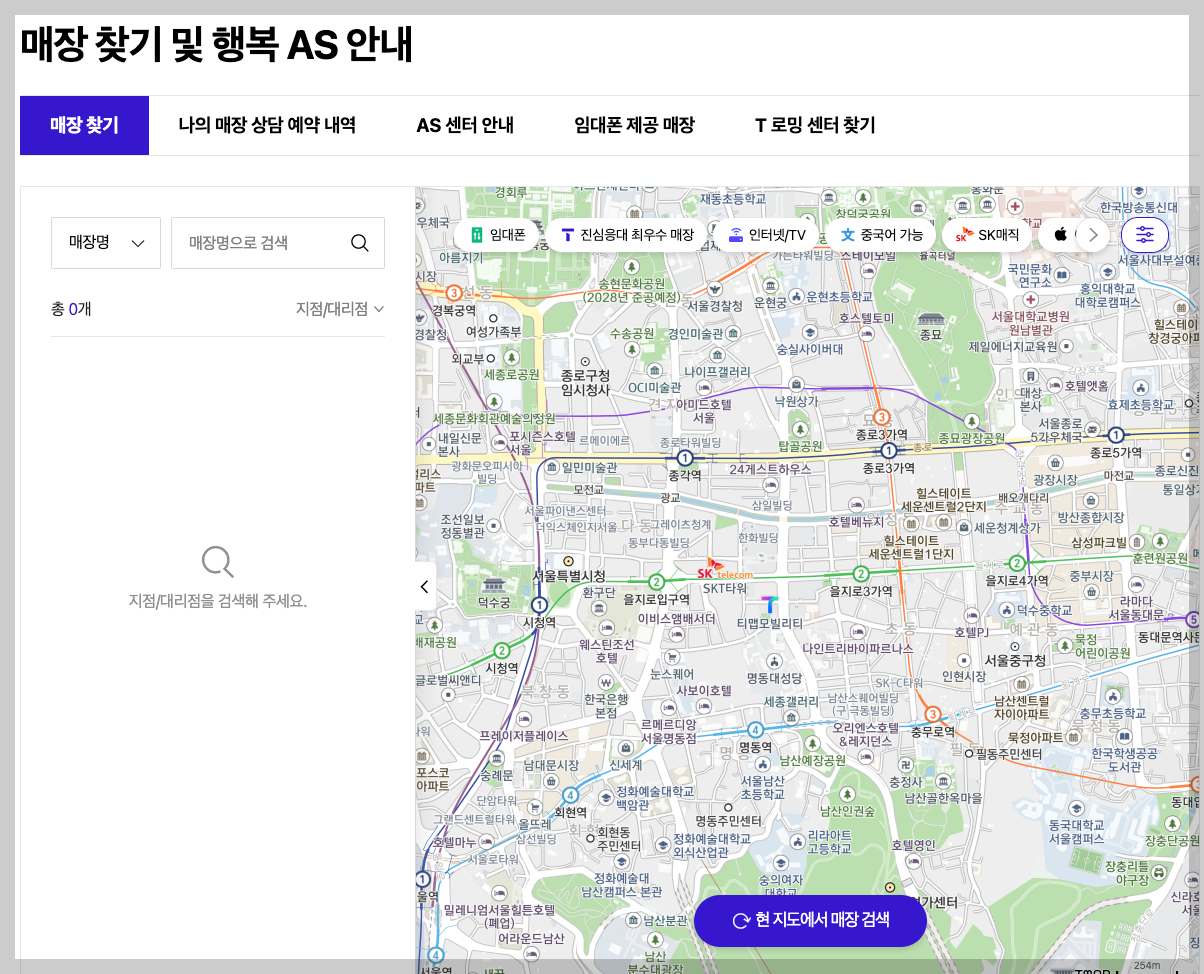1204x974 pixels.
Task: Click 충무로역 line 3 station marker
Action: coord(933,714)
